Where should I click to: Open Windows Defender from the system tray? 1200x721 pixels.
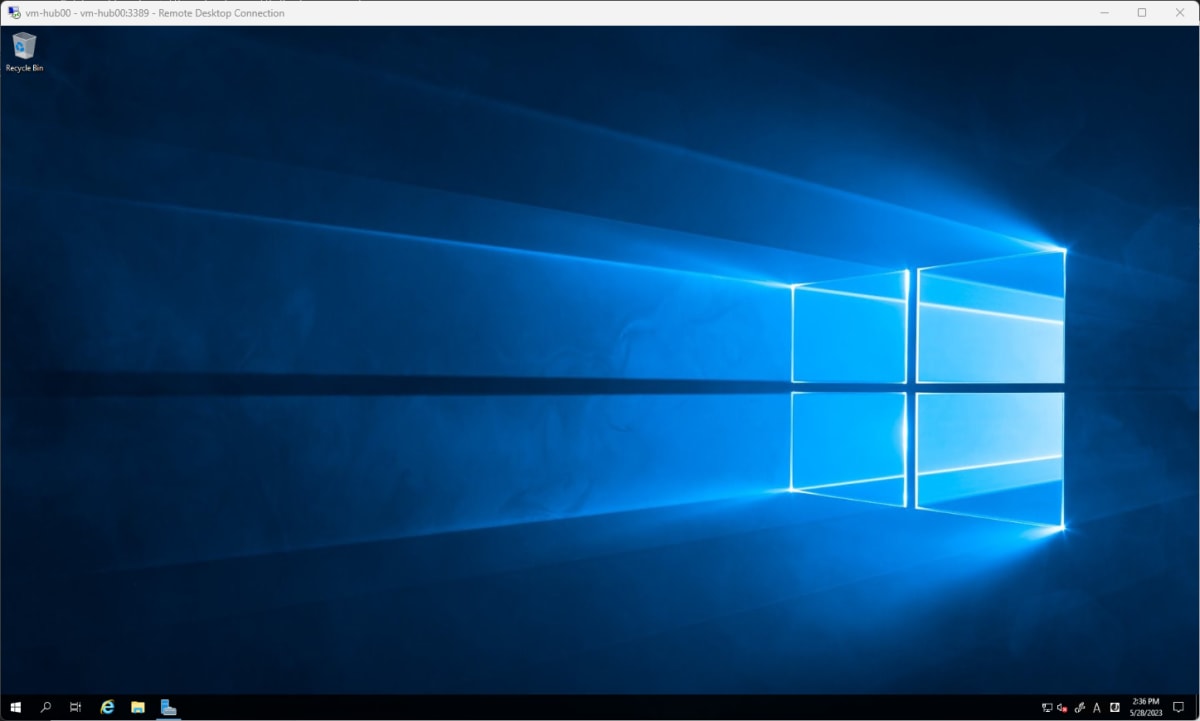(1114, 708)
